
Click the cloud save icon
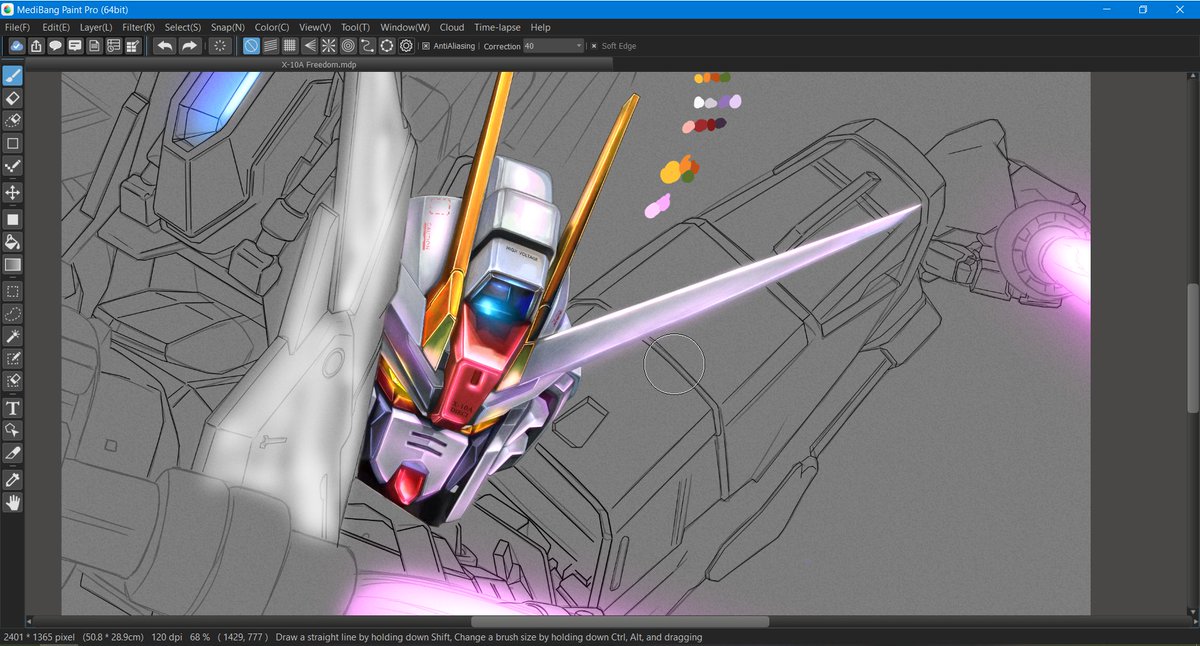(17, 46)
